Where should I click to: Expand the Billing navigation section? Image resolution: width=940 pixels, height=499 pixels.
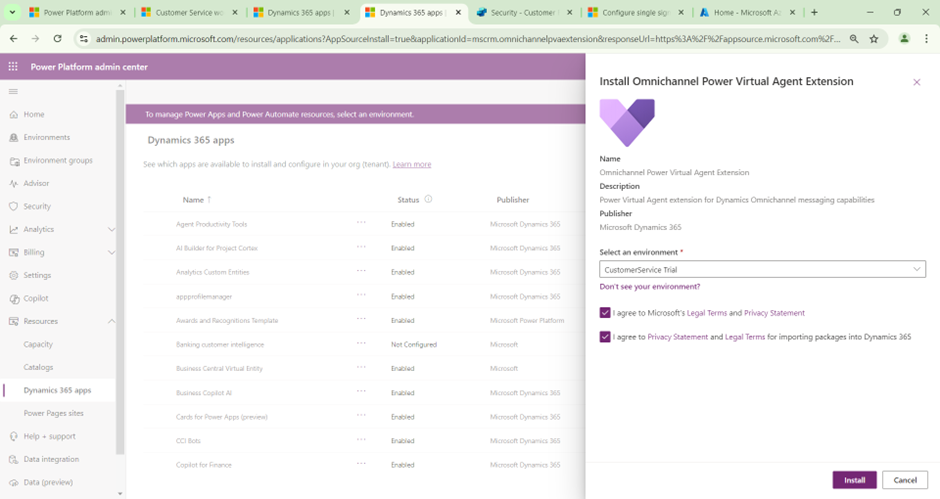[x=111, y=252]
